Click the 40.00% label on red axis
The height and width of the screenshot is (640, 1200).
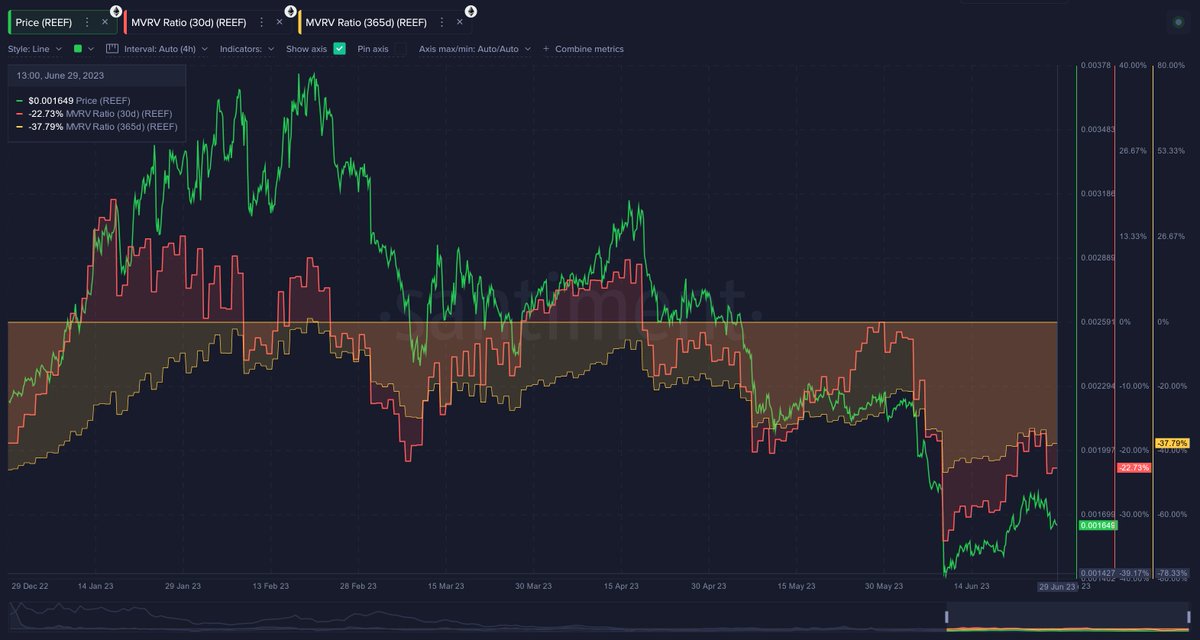coord(1133,65)
